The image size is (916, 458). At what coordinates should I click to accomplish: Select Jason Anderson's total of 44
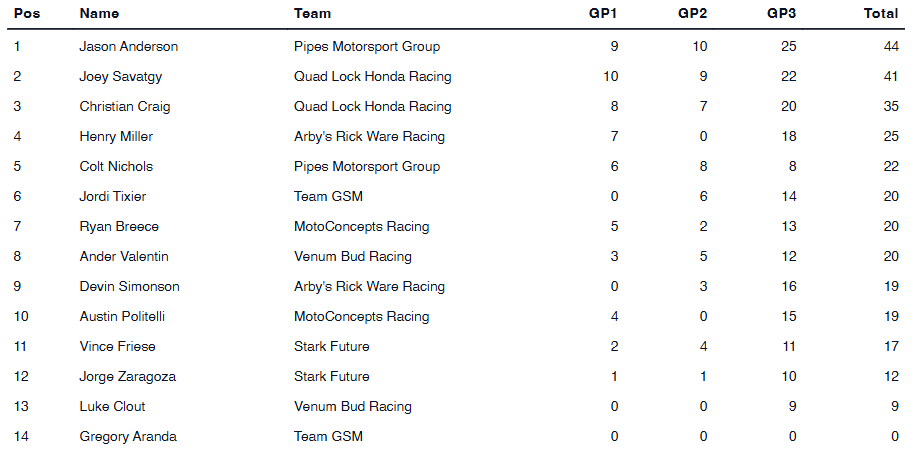[889, 47]
